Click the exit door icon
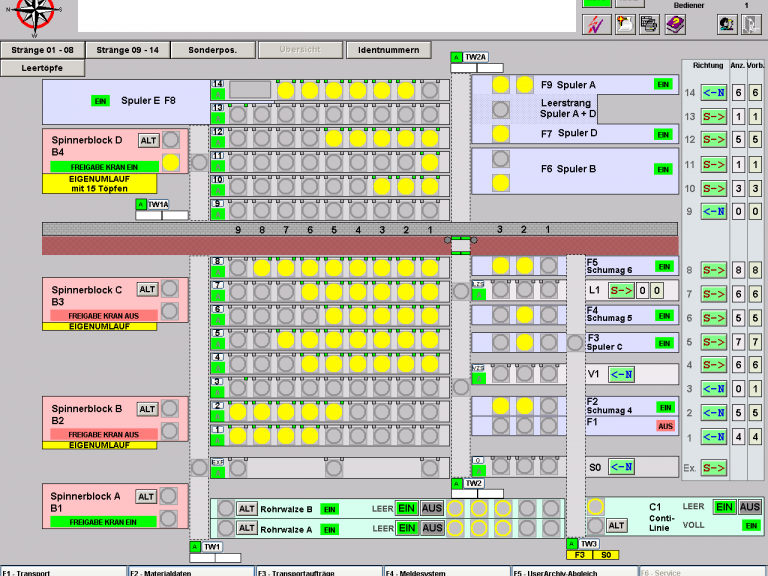This screenshot has width=768, height=576. pyautogui.click(x=751, y=24)
